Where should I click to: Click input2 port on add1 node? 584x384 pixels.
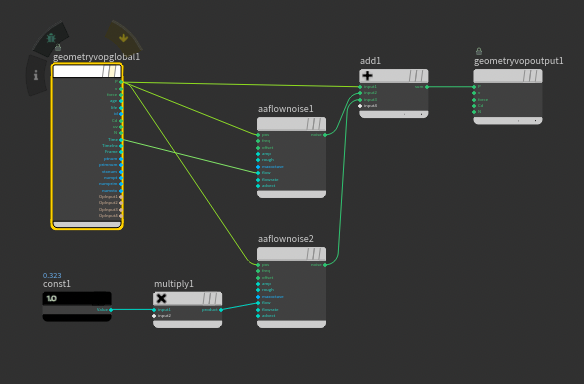pyautogui.click(x=360, y=93)
